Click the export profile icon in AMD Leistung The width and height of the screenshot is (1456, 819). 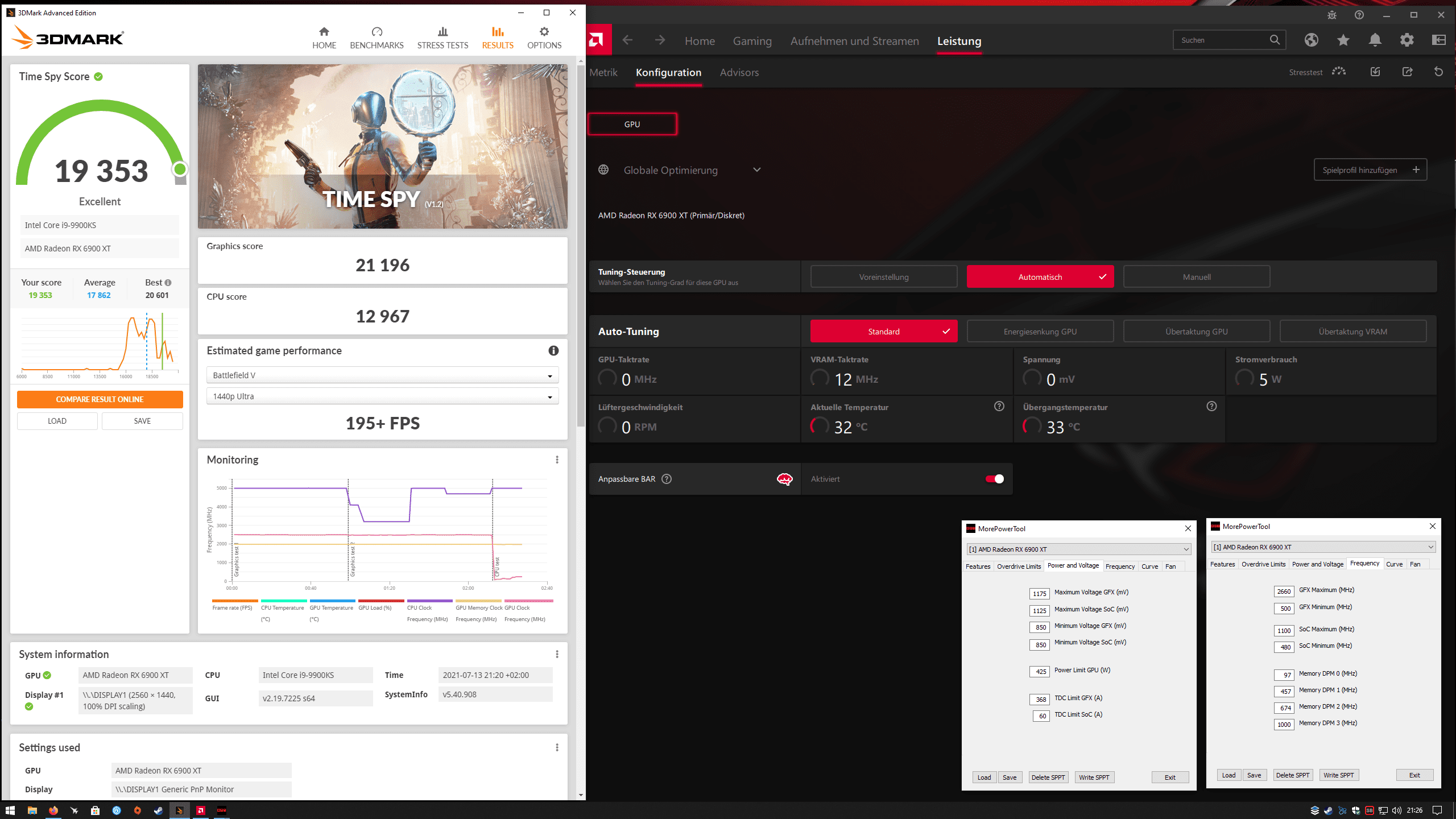click(x=1407, y=72)
